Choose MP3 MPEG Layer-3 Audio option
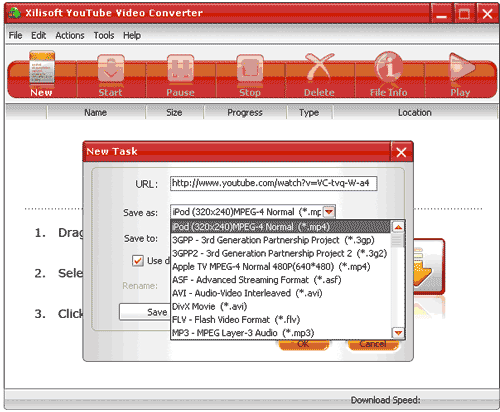 [280, 333]
